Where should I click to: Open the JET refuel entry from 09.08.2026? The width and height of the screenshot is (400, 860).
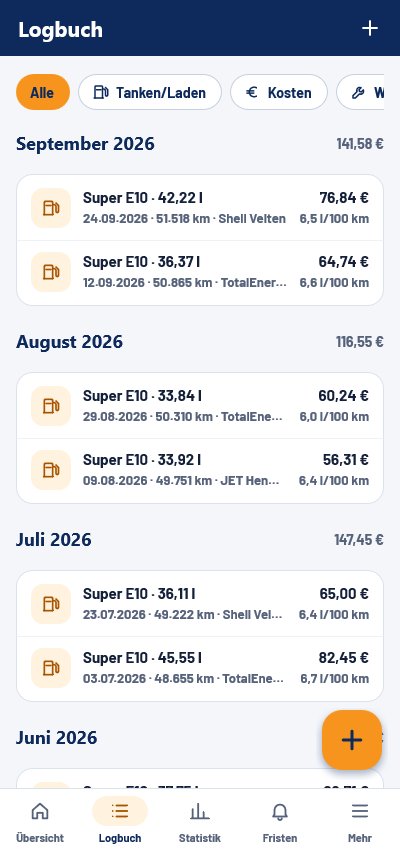point(200,471)
